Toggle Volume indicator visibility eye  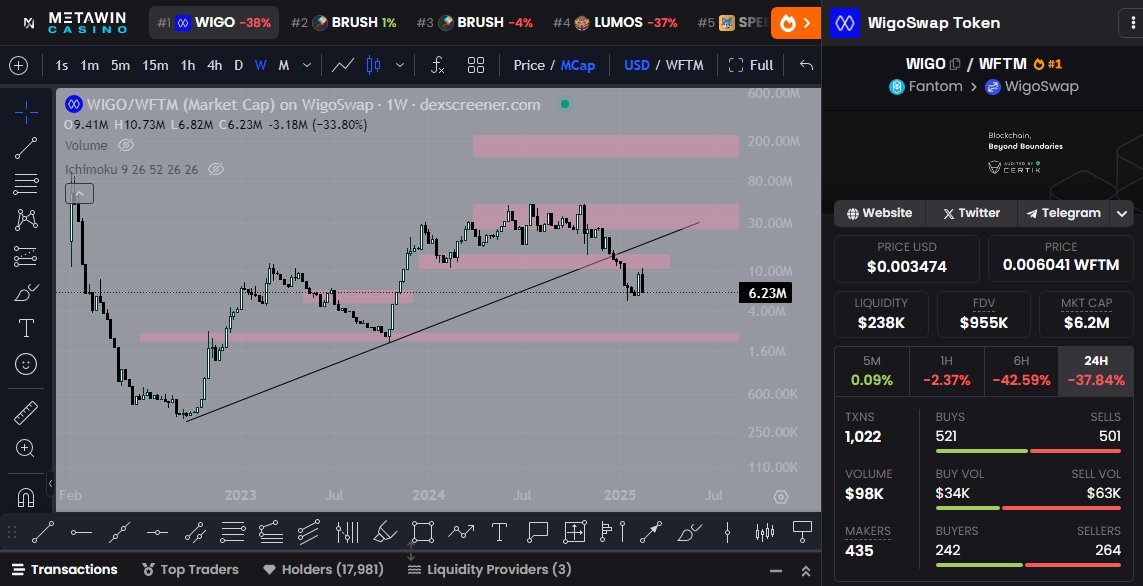click(126, 146)
